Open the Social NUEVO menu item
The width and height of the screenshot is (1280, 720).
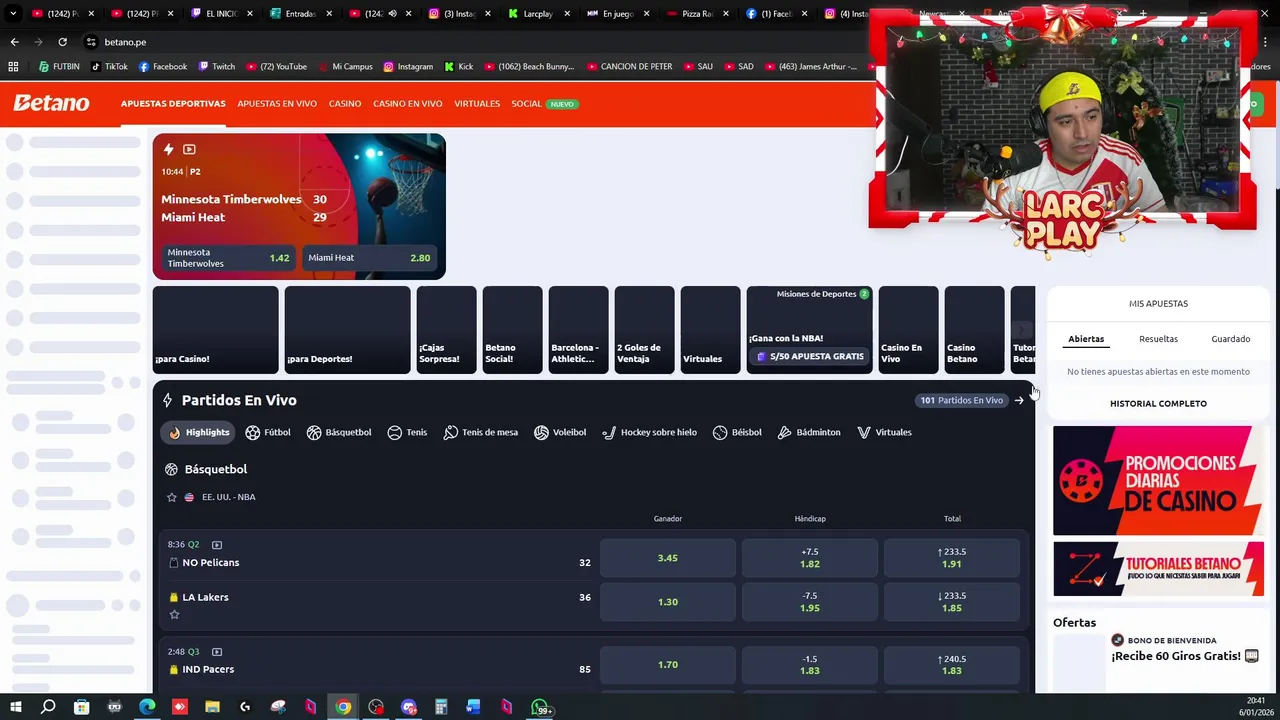coord(545,104)
